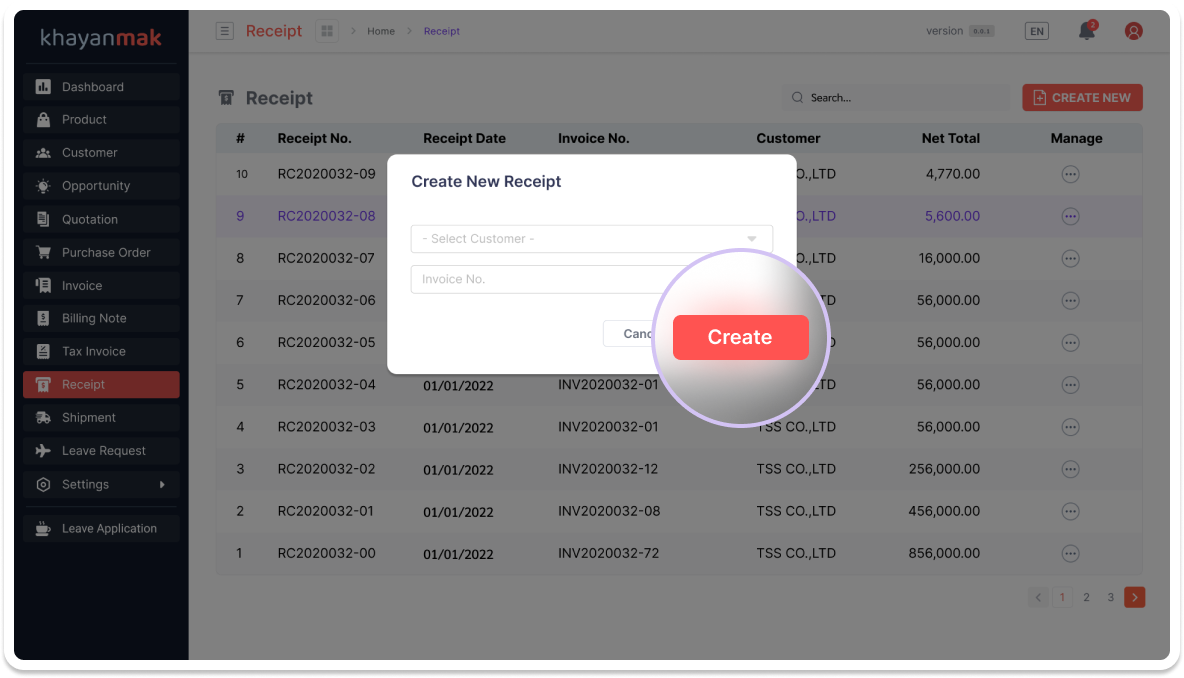
Task: Click the Create button in dialog
Action: (740, 338)
